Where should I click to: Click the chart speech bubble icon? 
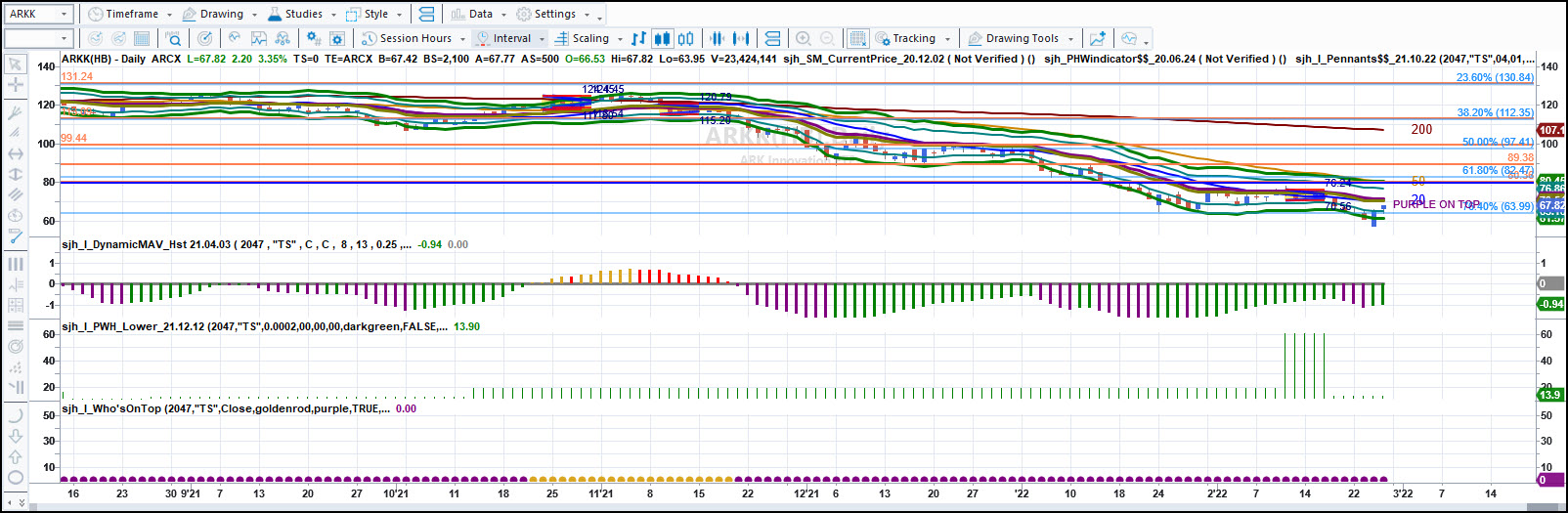pos(1129,38)
